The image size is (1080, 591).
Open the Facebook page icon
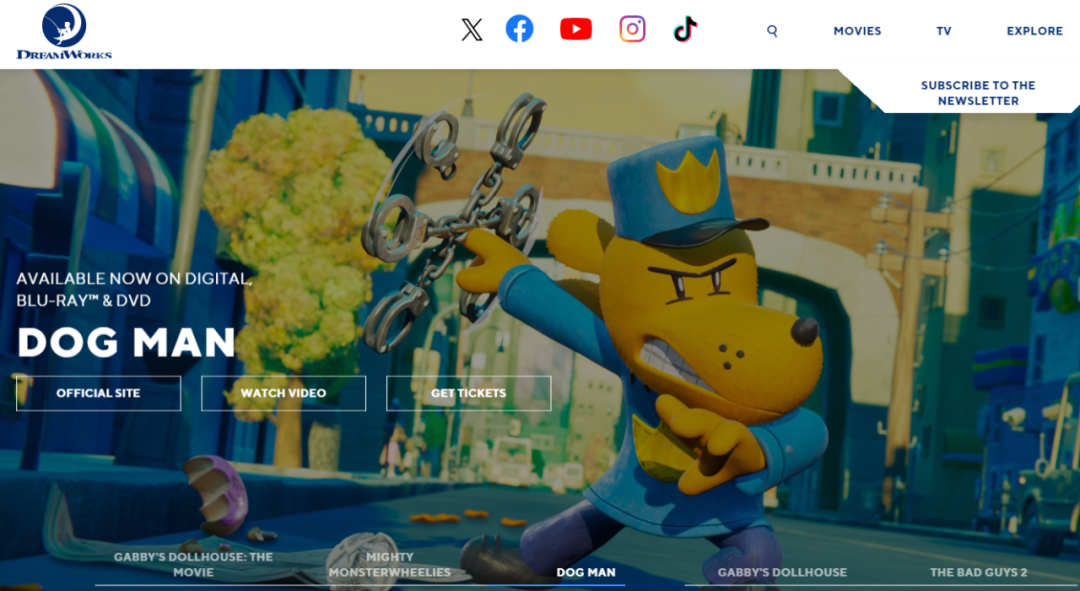click(519, 29)
